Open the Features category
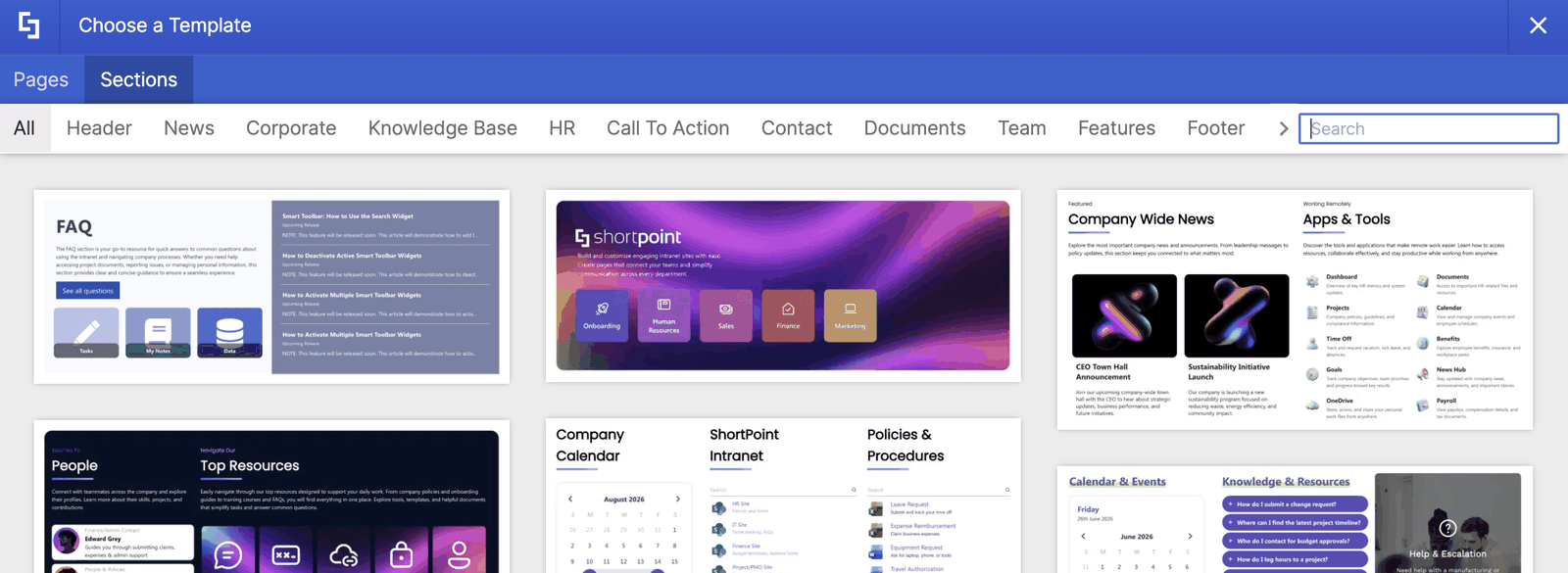This screenshot has height=573, width=1568. click(1116, 128)
